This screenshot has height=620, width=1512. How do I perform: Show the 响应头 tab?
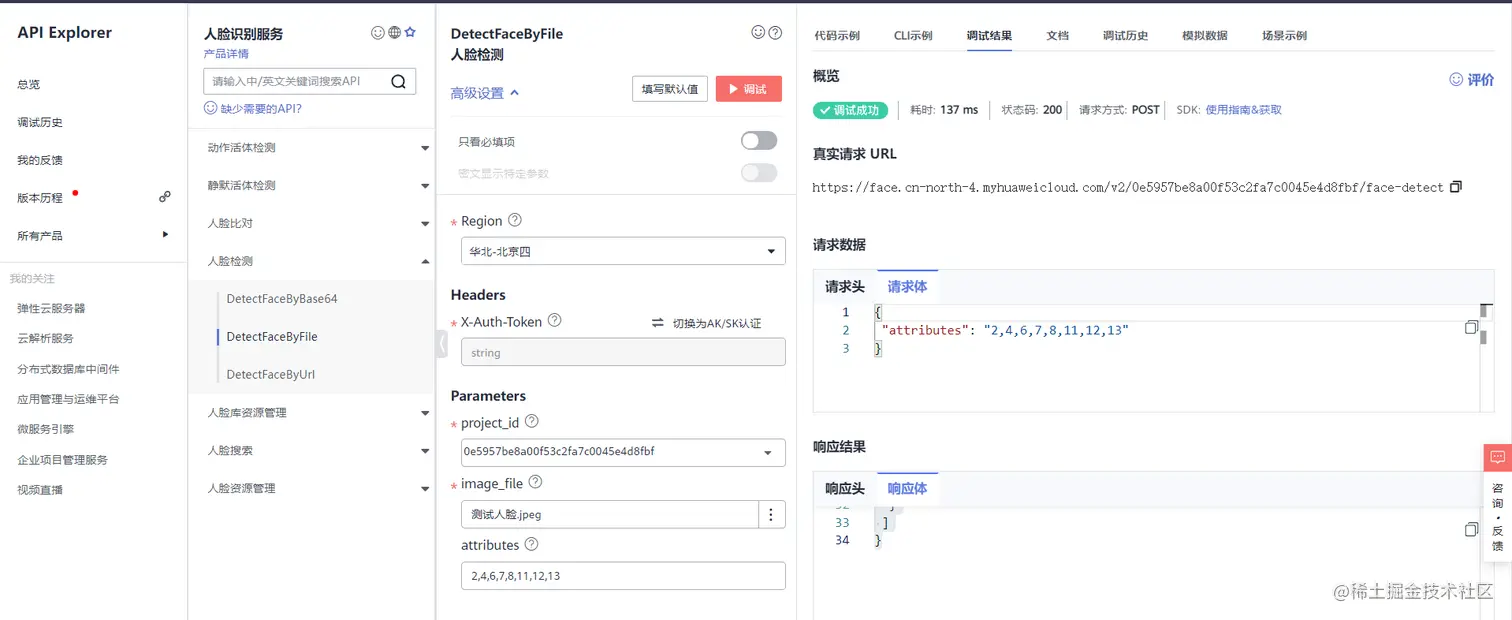(845, 489)
